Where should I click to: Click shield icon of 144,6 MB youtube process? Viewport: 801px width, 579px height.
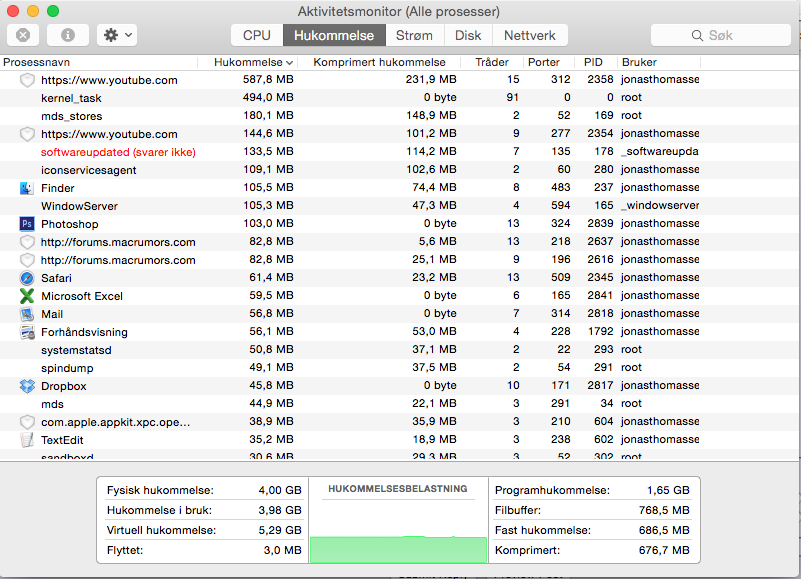(x=27, y=134)
